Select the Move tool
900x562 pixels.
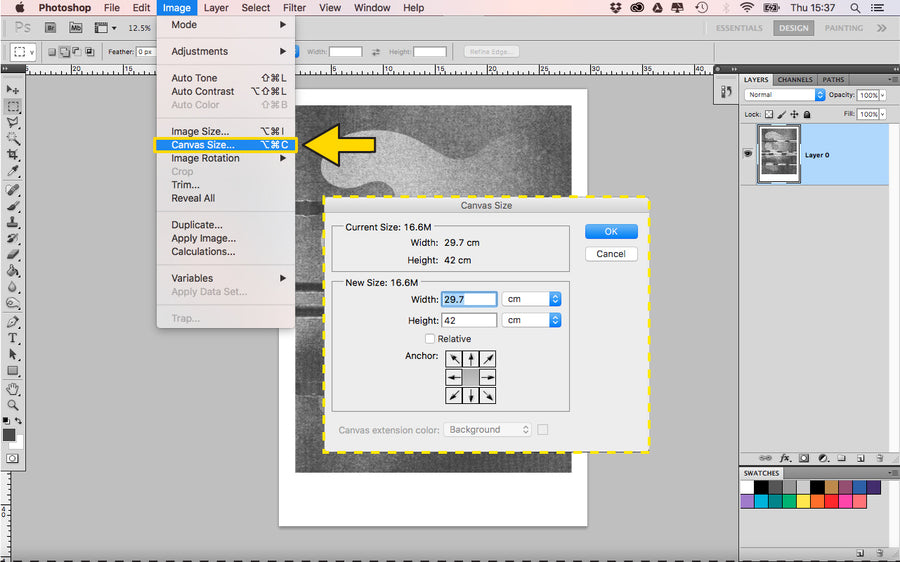[x=13, y=90]
